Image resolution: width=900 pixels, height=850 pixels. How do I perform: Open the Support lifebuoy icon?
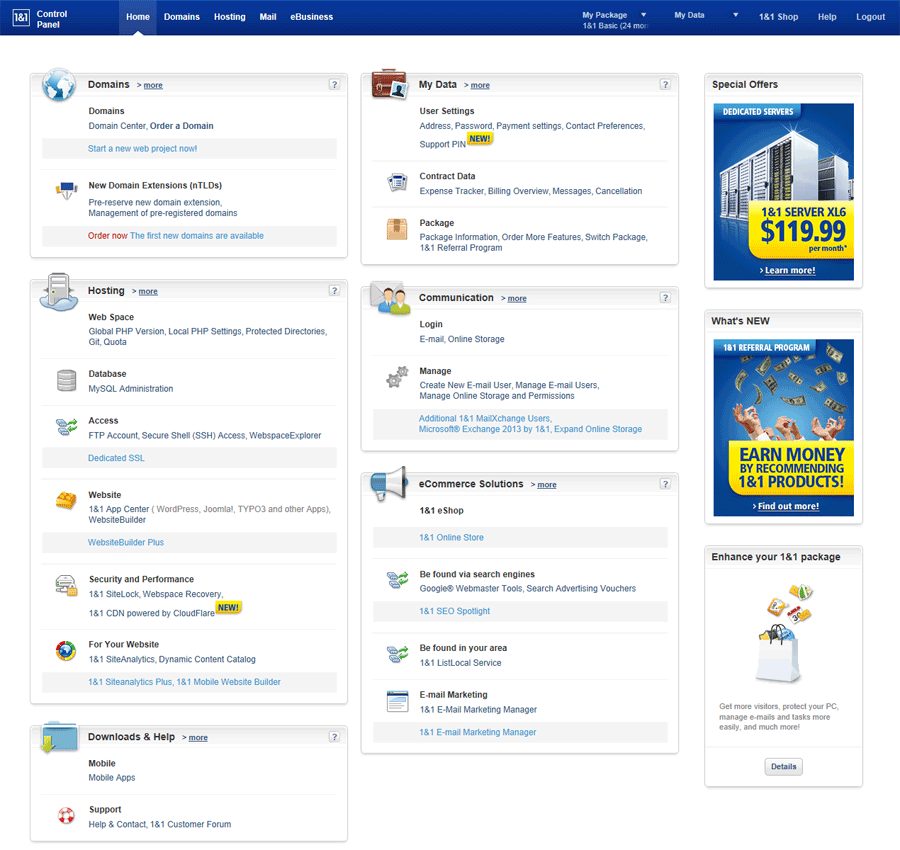[x=67, y=816]
